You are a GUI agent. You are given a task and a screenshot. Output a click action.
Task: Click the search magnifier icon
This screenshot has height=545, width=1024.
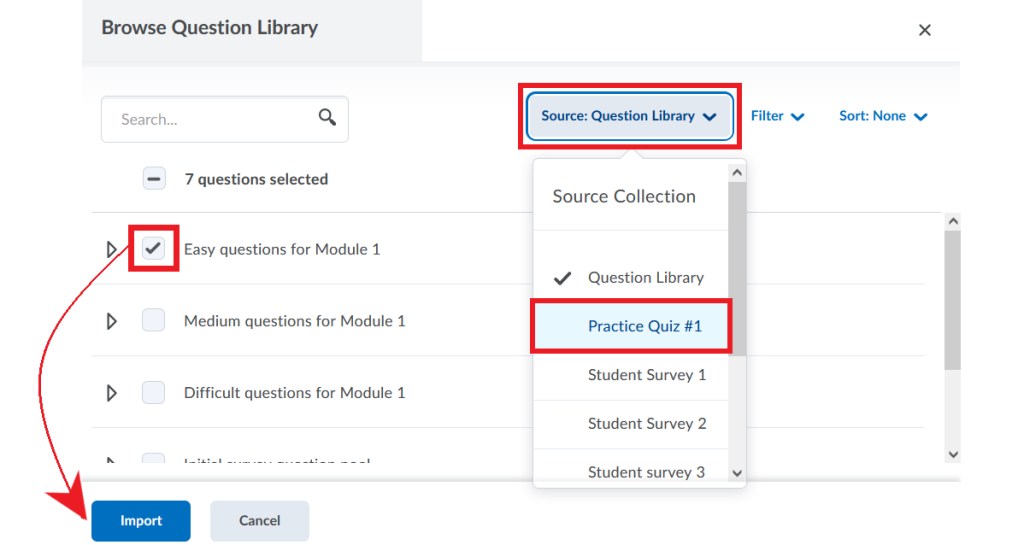pyautogui.click(x=327, y=117)
